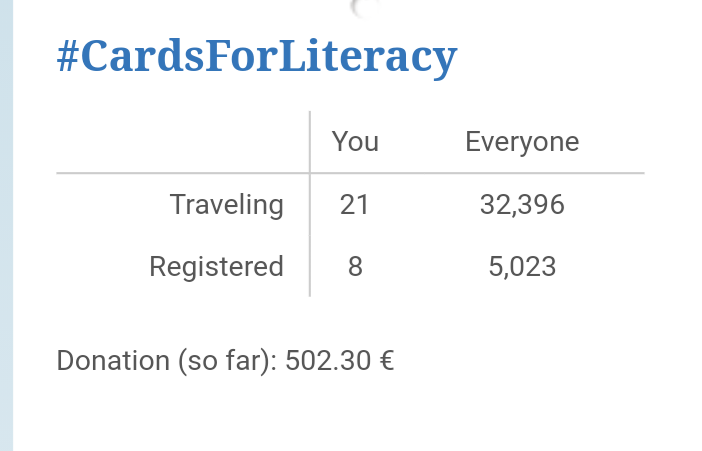Click your registered count of 8

click(355, 266)
